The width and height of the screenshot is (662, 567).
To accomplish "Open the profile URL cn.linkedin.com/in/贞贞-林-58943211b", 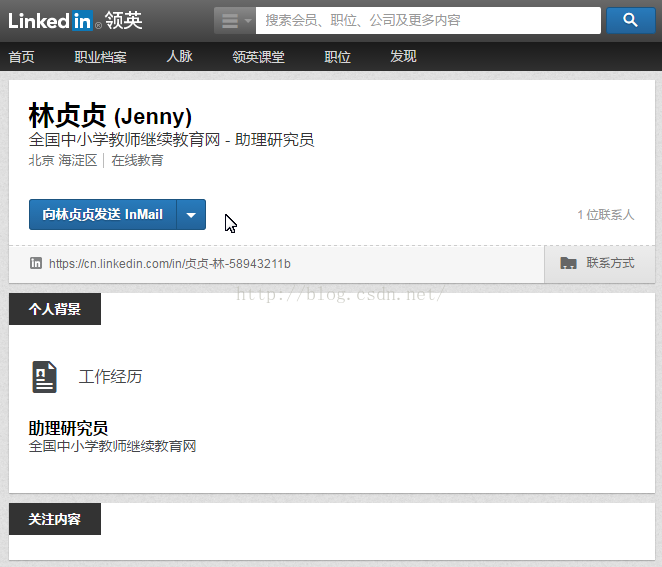I will (x=170, y=264).
